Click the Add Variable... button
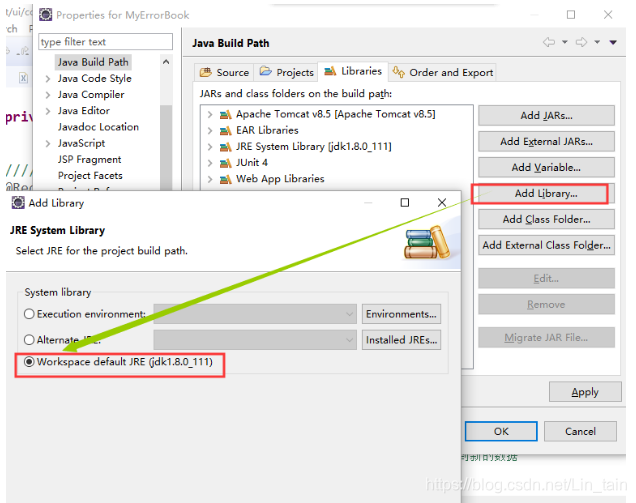 (x=546, y=168)
